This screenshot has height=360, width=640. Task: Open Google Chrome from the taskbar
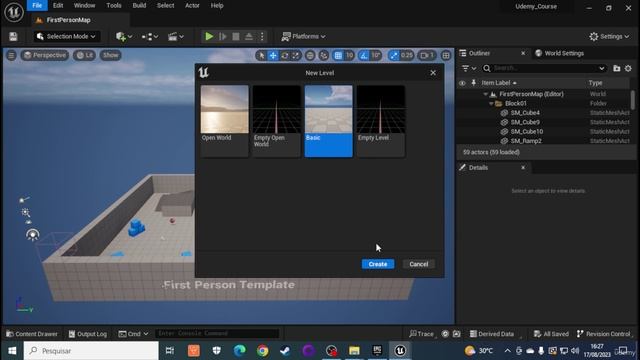click(x=262, y=351)
